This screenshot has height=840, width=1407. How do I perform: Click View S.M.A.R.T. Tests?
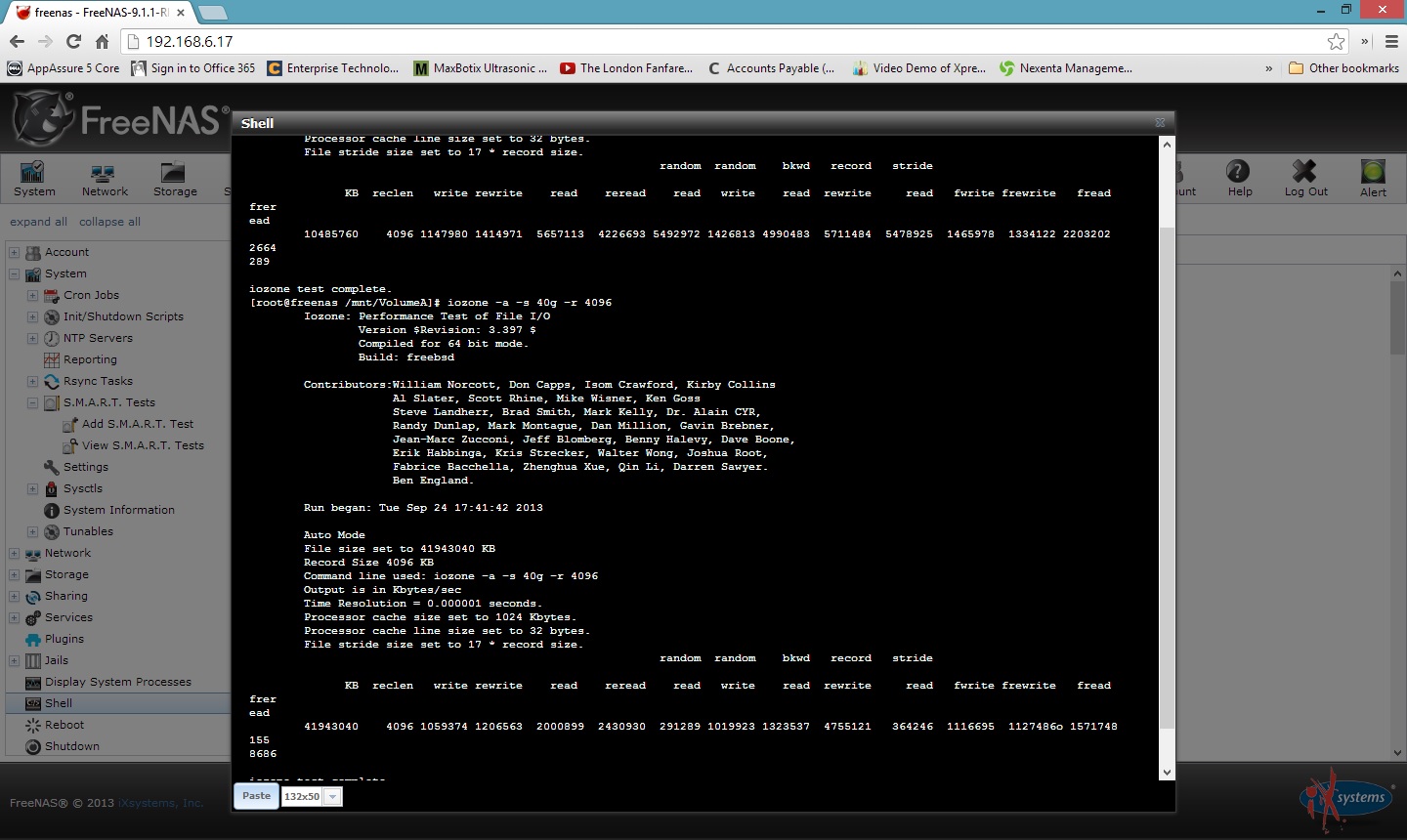click(143, 445)
